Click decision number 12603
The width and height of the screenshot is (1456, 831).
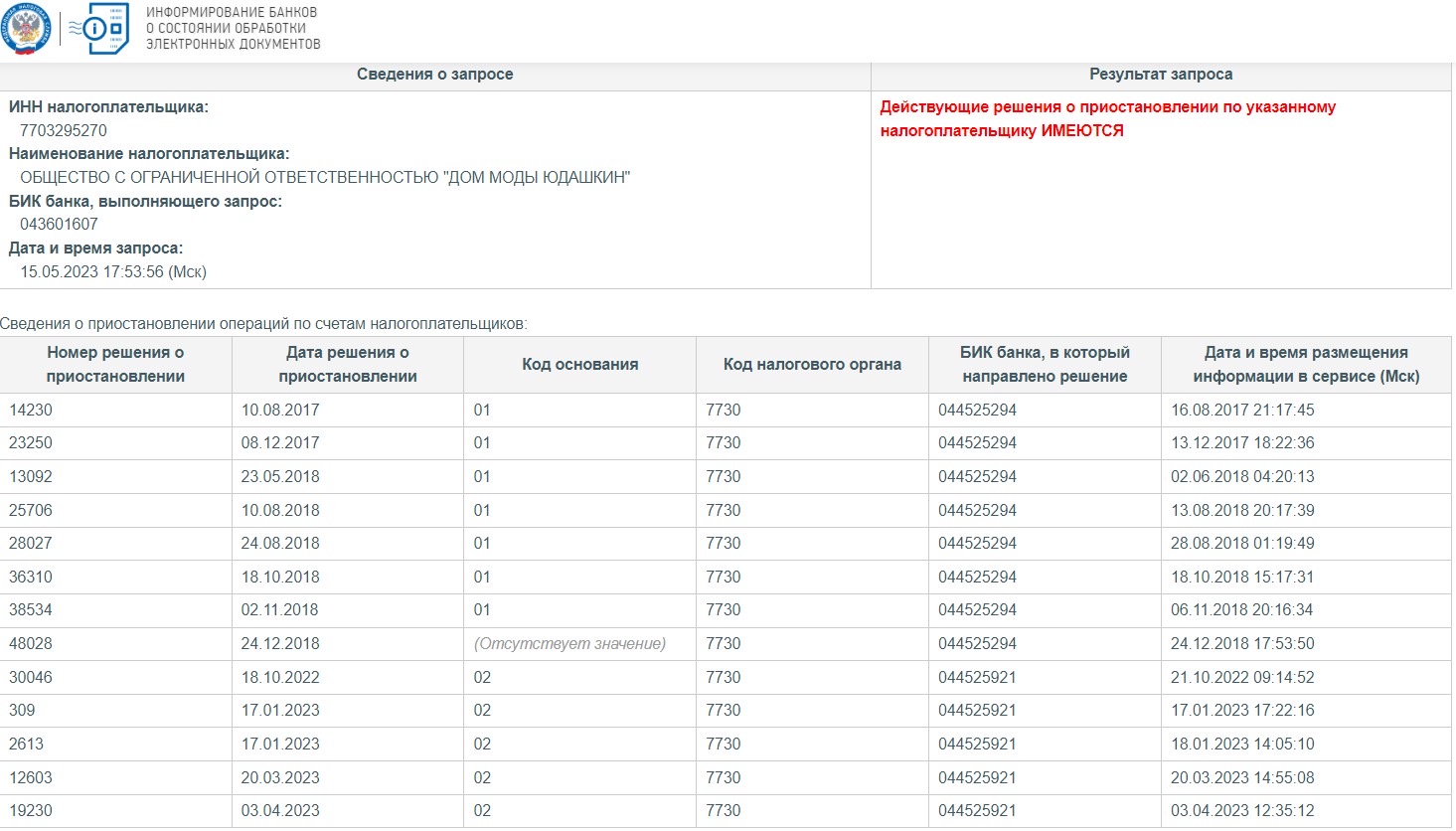[x=31, y=778]
